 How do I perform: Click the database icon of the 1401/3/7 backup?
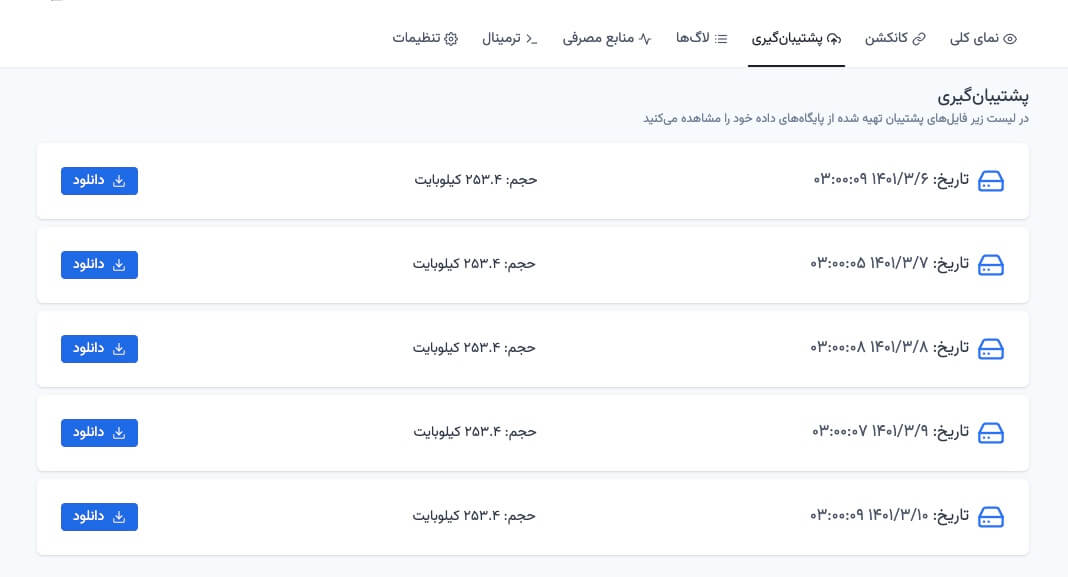point(990,265)
